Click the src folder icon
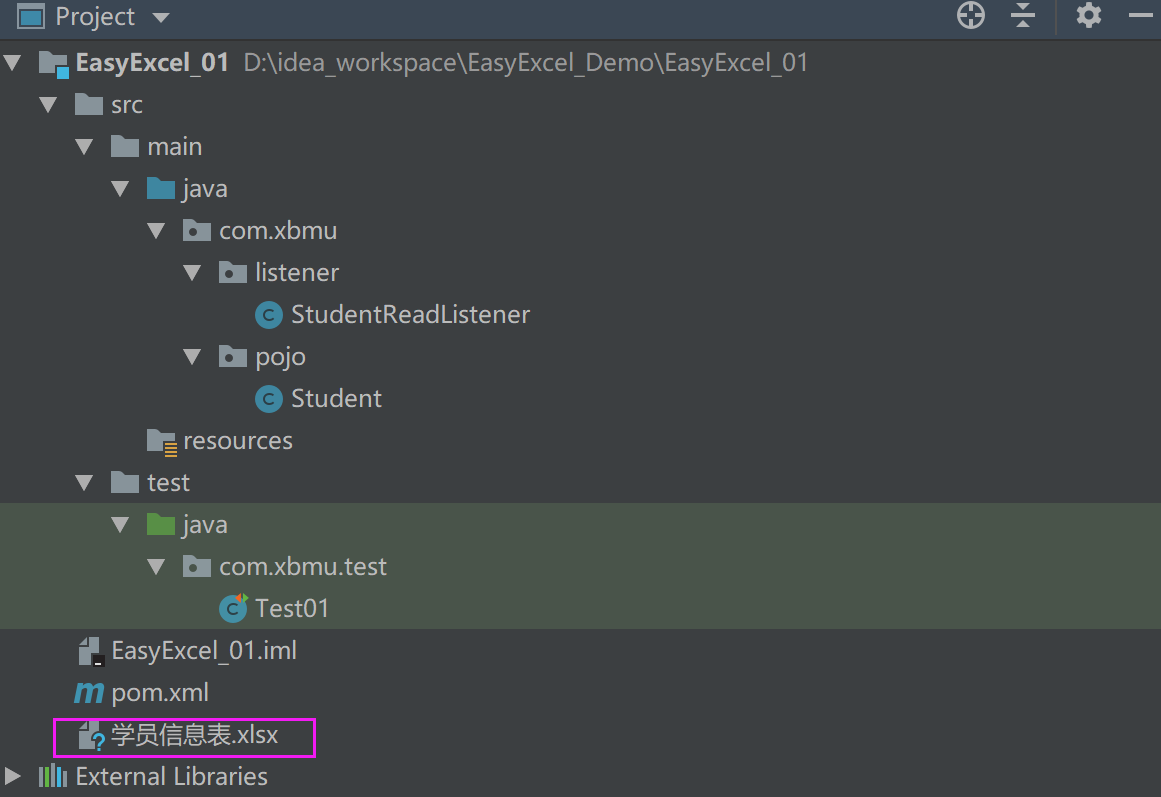This screenshot has width=1161, height=797. (89, 104)
